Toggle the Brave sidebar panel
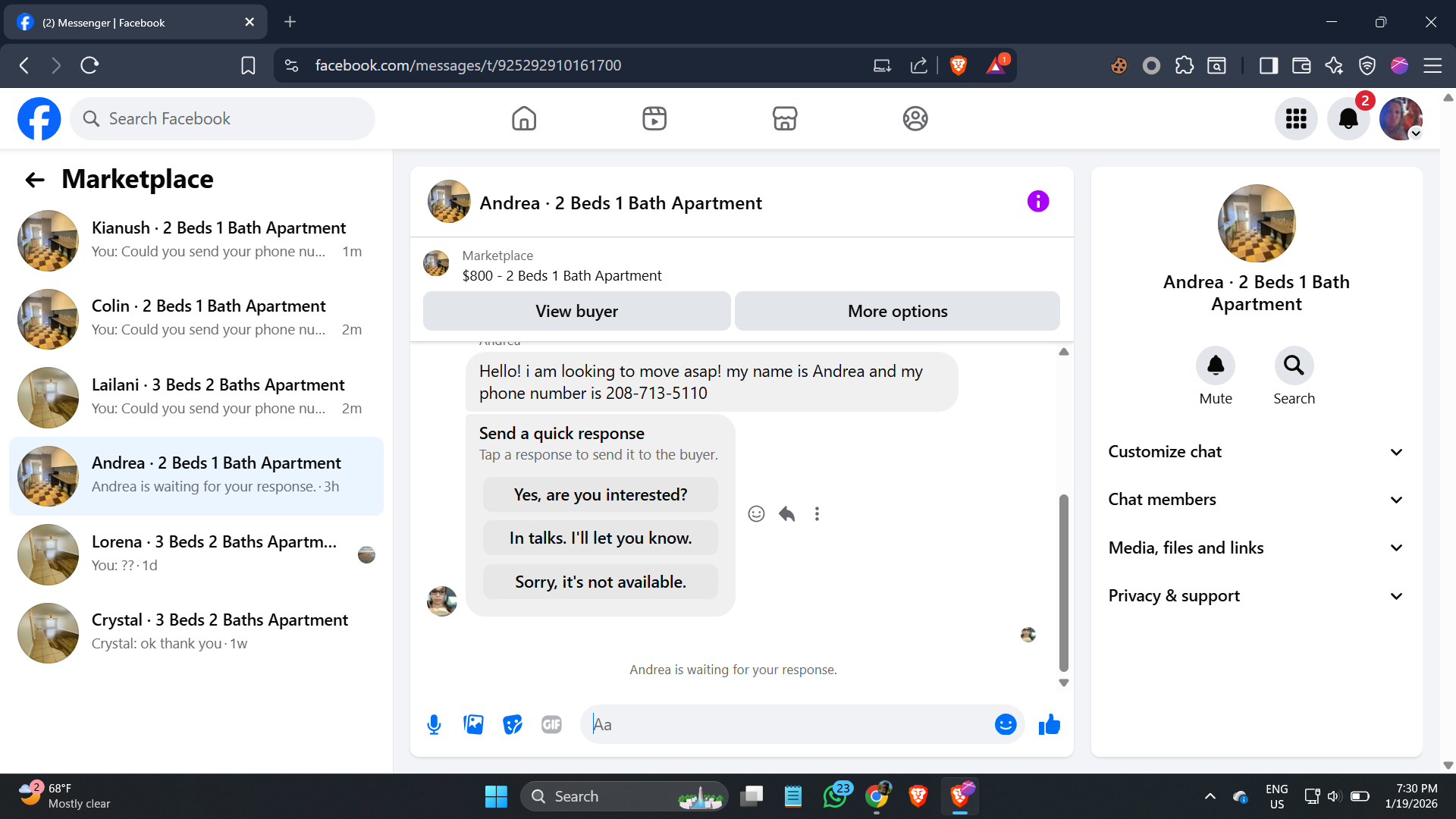Image resolution: width=1456 pixels, height=819 pixels. point(1268,66)
